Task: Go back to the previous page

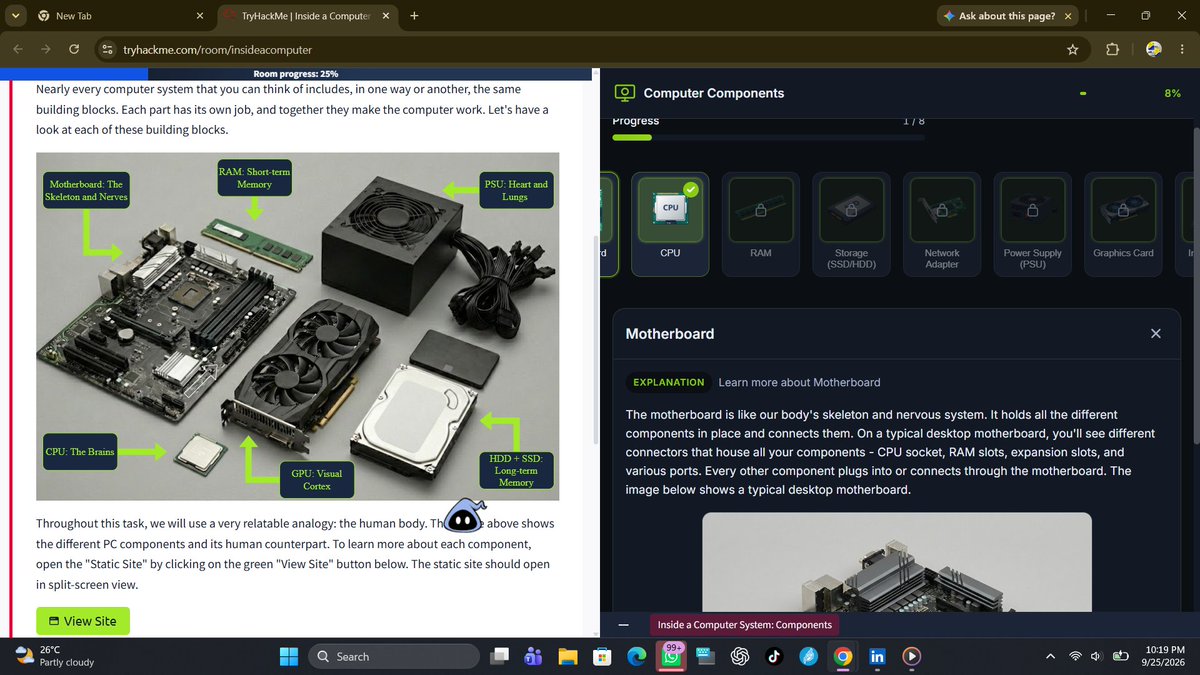Action: pyautogui.click(x=18, y=49)
